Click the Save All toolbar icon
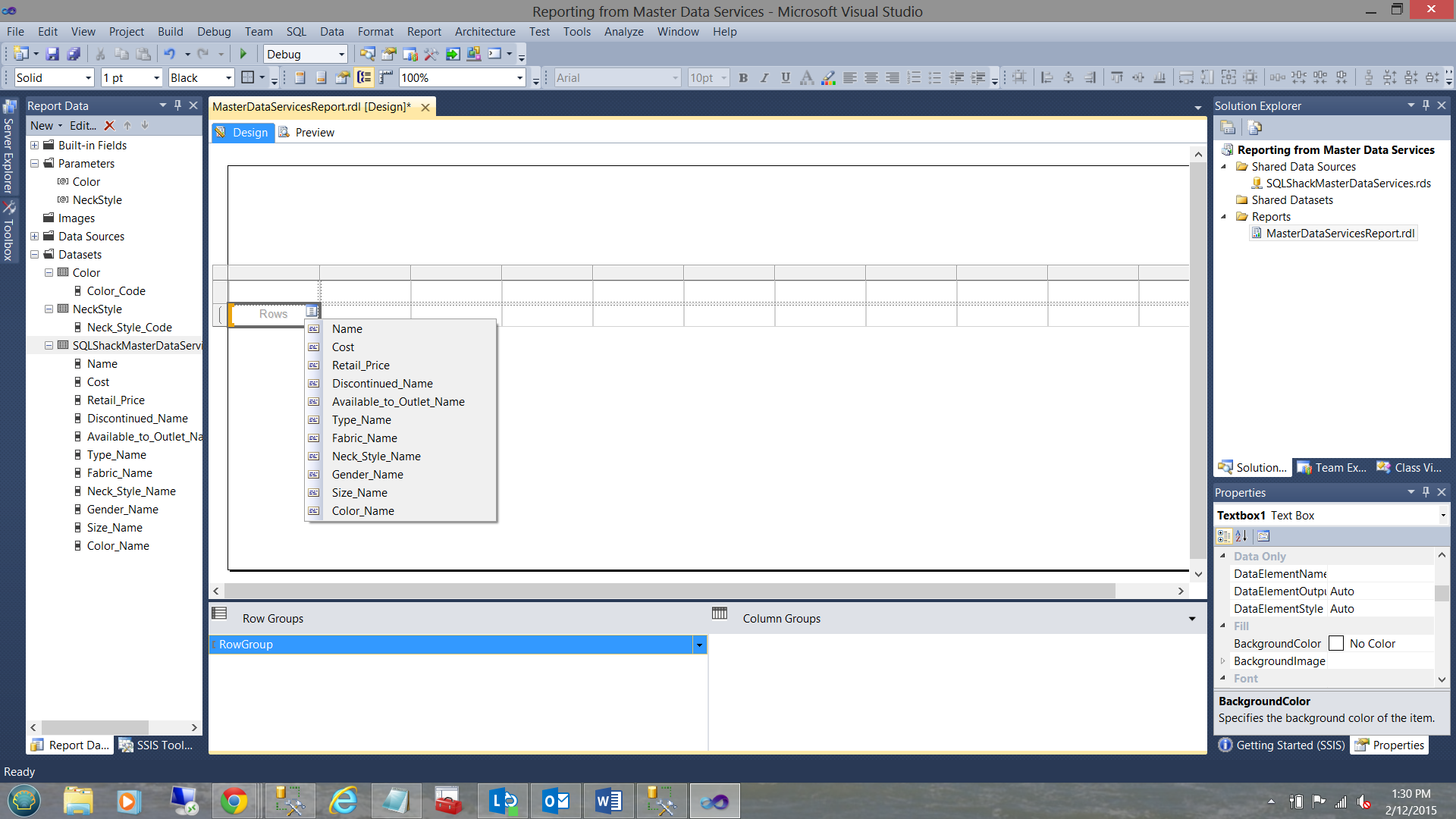 pos(74,54)
